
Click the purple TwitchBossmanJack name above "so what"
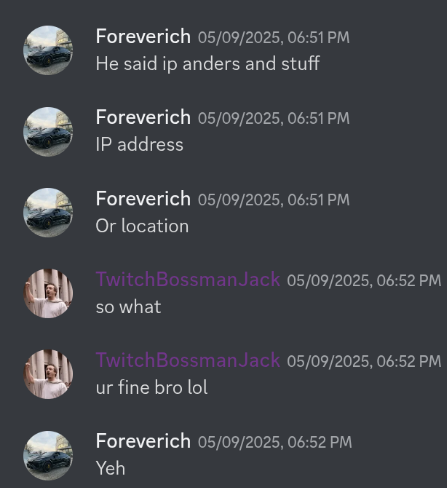pyautogui.click(x=188, y=279)
